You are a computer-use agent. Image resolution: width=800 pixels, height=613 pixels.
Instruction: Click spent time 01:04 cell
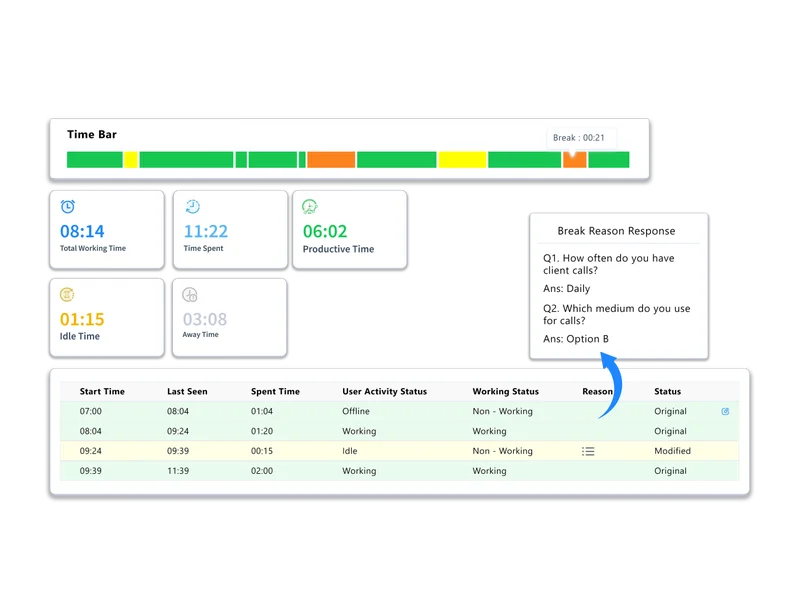tap(262, 411)
